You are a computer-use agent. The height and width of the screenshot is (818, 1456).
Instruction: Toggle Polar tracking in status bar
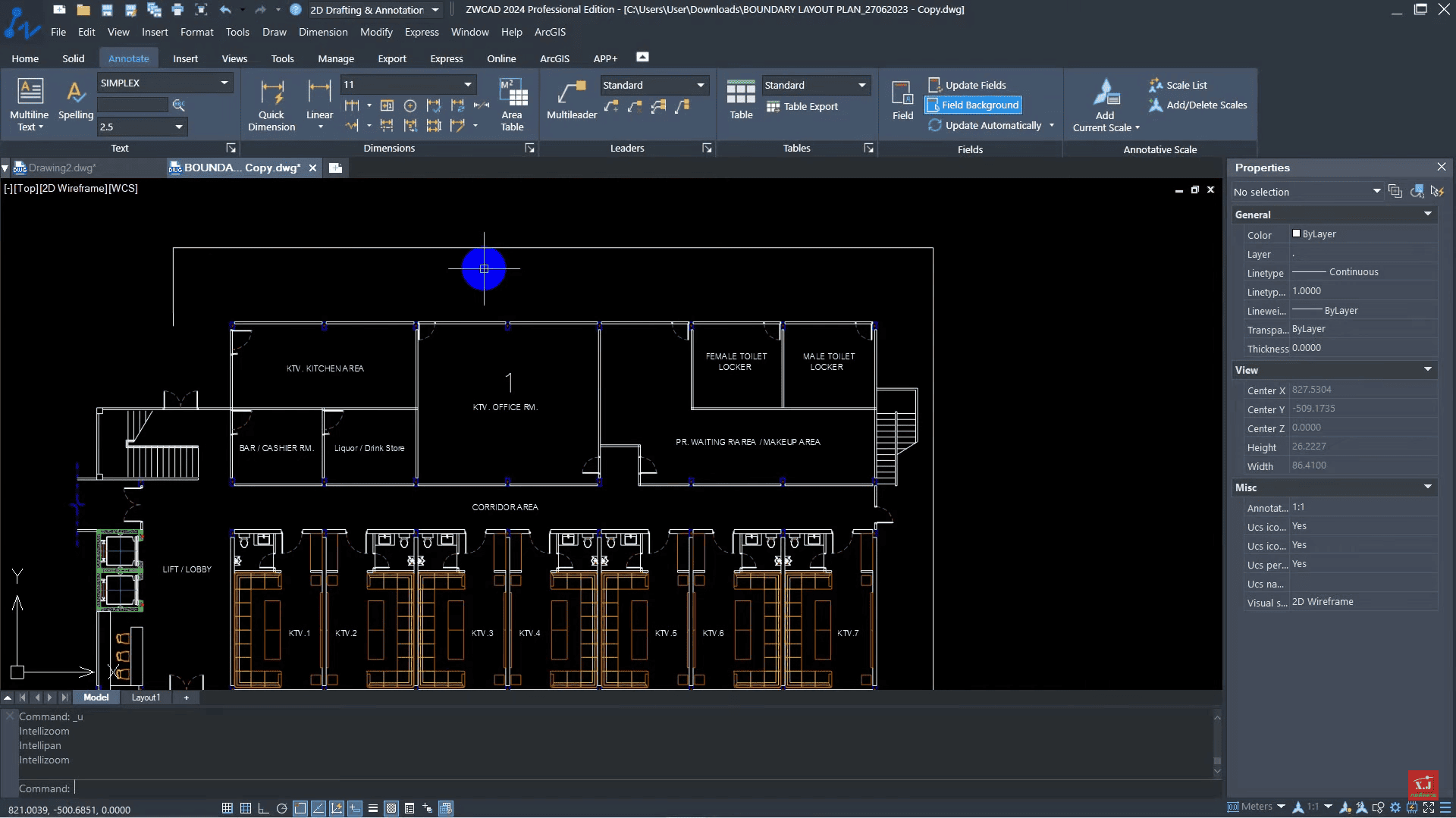pos(281,808)
